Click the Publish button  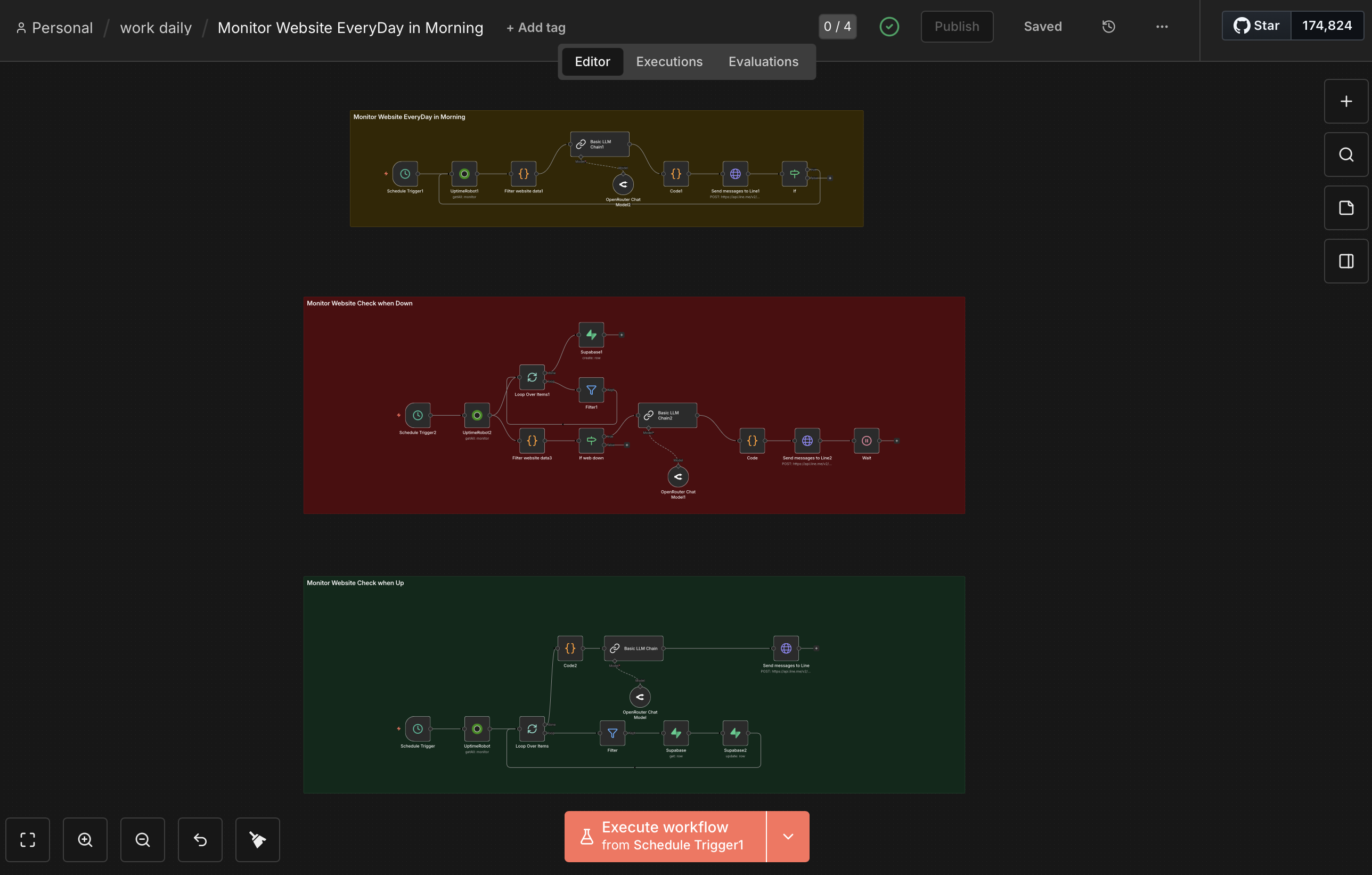957,27
